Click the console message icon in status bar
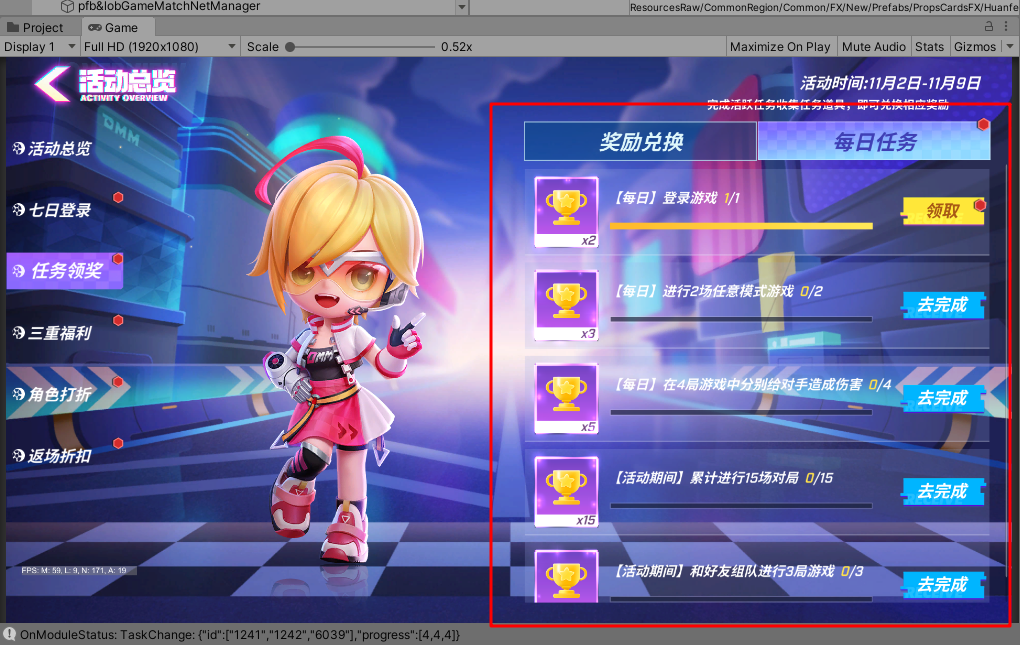The image size is (1020, 645). pyautogui.click(x=10, y=635)
